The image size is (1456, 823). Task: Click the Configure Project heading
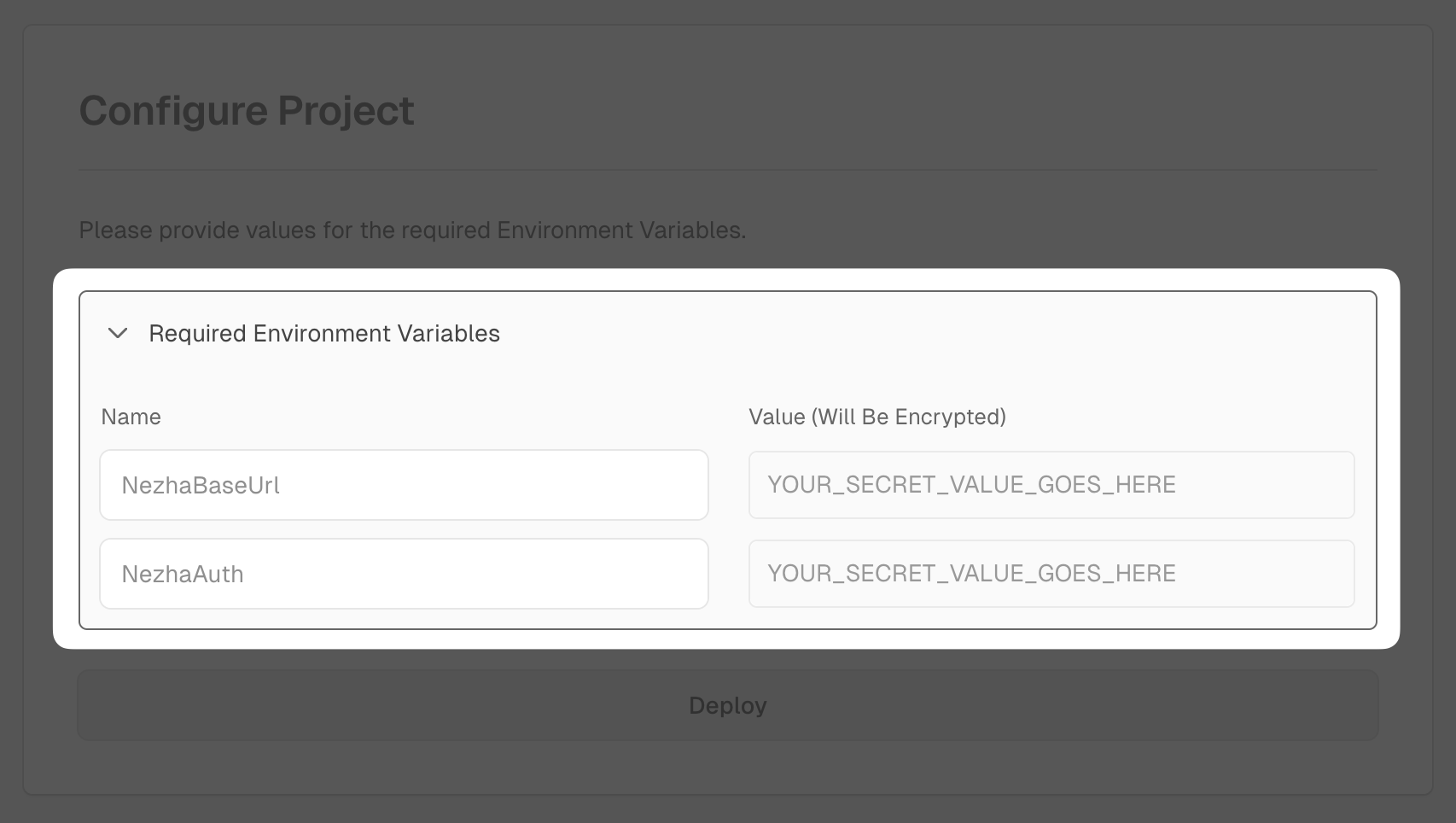(x=246, y=111)
